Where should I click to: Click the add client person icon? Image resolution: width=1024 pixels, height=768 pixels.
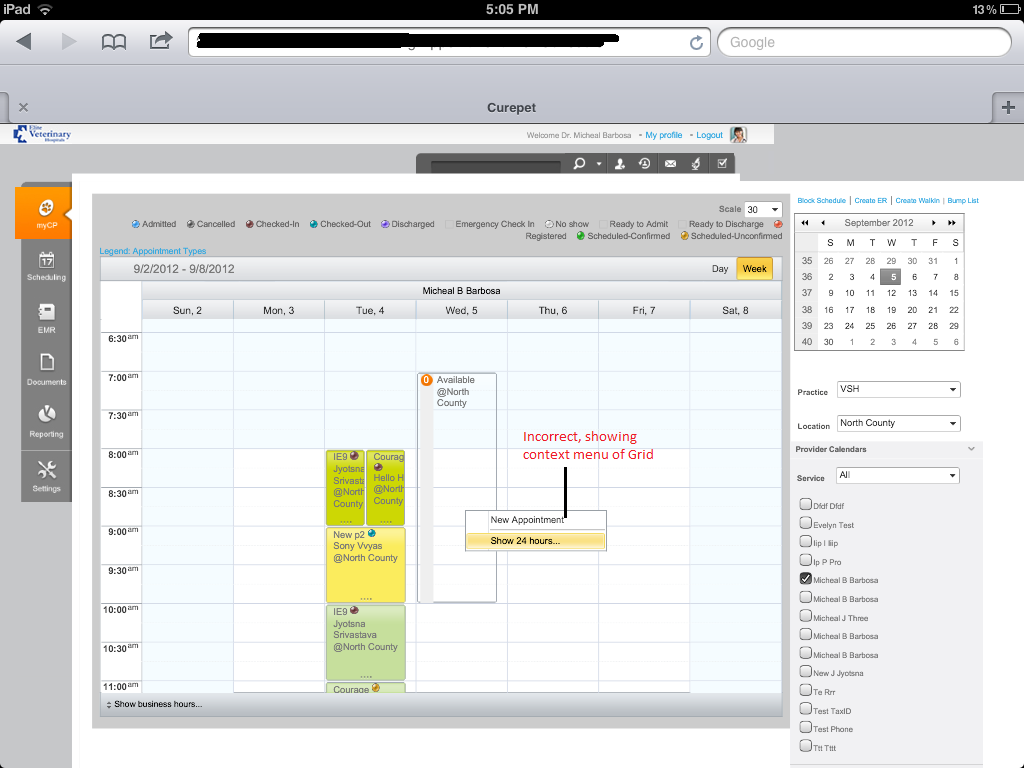620,163
